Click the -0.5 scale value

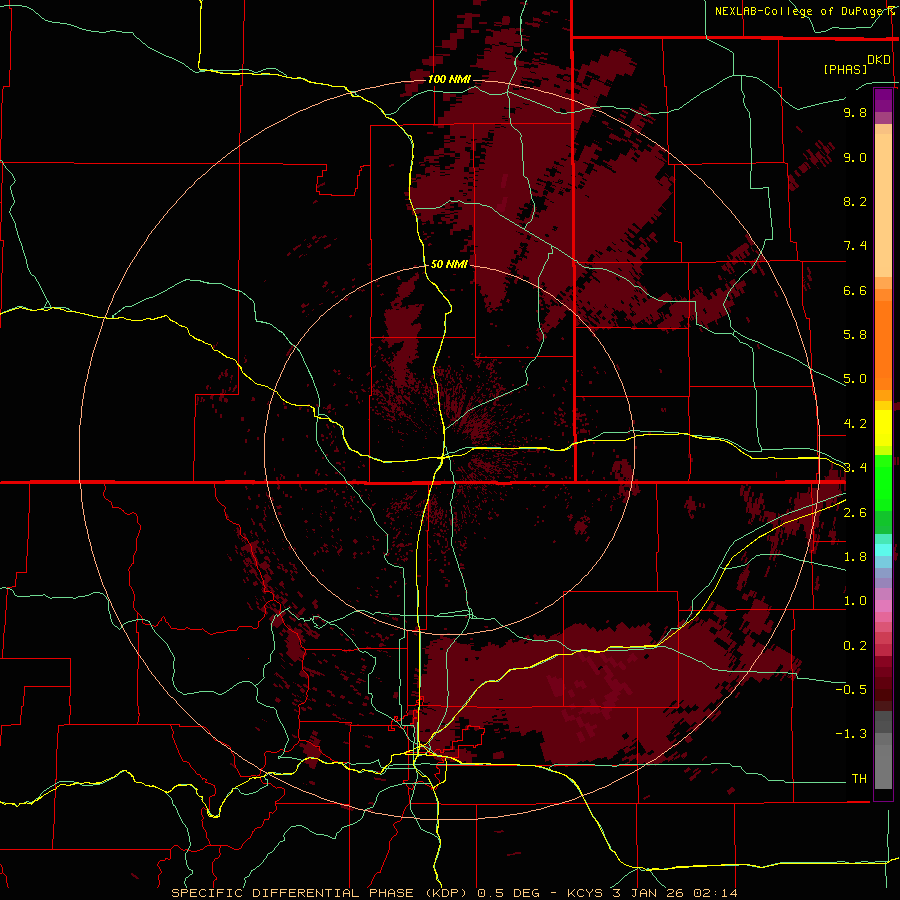coord(851,690)
